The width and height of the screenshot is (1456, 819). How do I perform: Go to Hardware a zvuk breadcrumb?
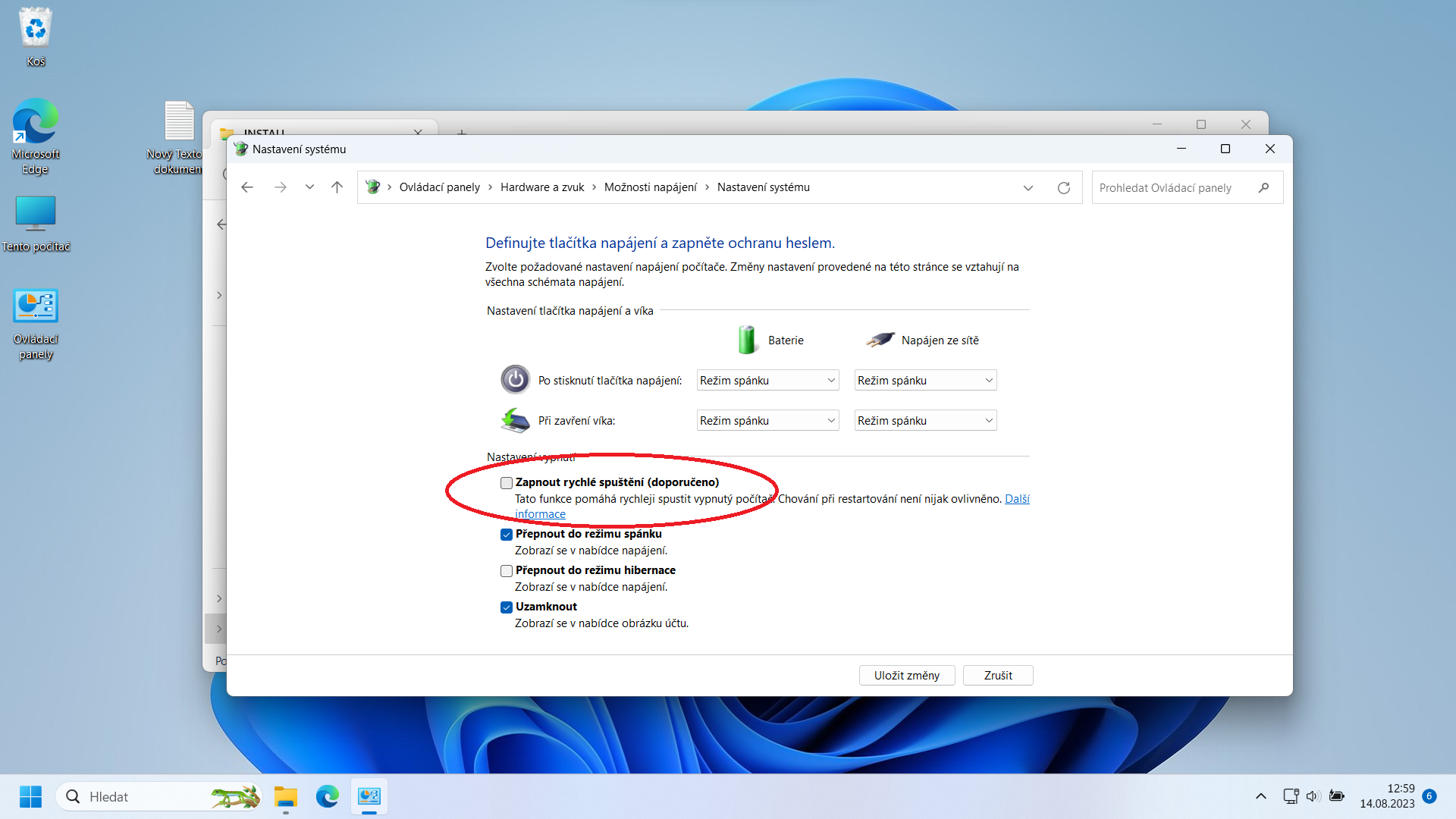click(542, 187)
